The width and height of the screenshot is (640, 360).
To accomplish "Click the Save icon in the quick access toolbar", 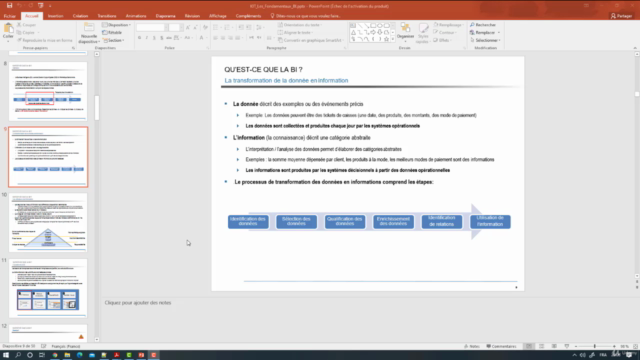I will [9, 6].
